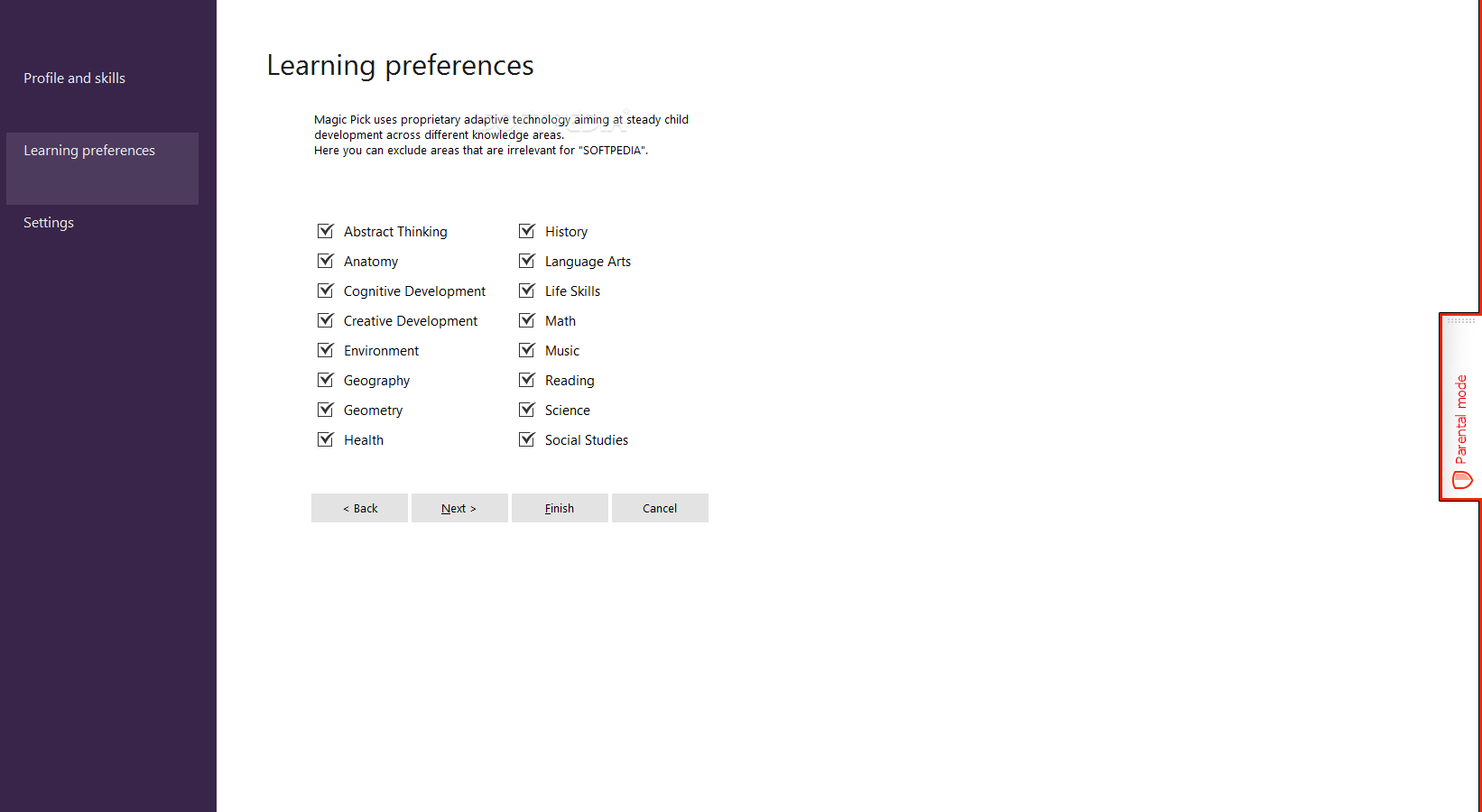Select Learning preferences in sidebar

pos(102,169)
